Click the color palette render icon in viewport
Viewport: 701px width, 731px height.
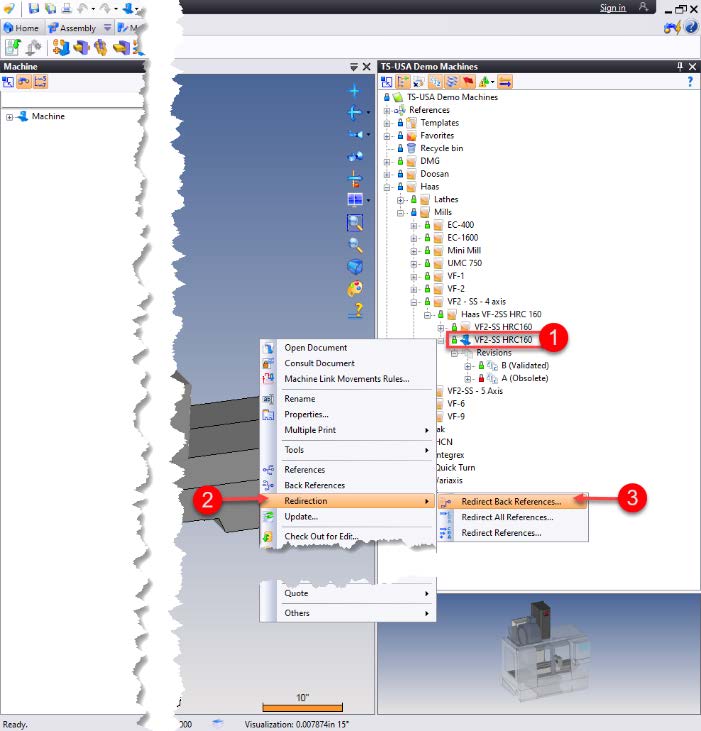tap(355, 288)
